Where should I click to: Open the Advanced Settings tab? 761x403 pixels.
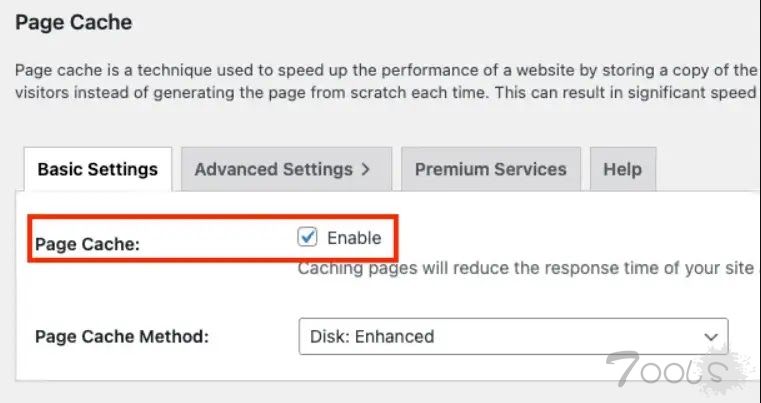pyautogui.click(x=273, y=169)
